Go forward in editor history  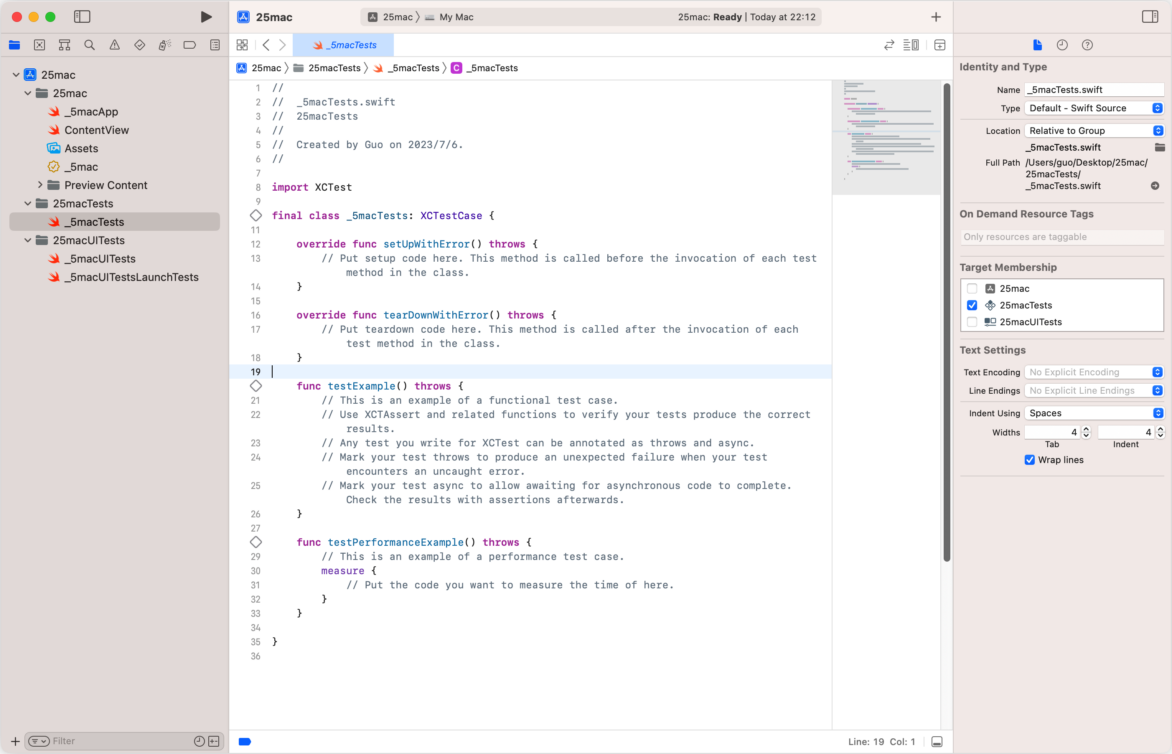(283, 45)
